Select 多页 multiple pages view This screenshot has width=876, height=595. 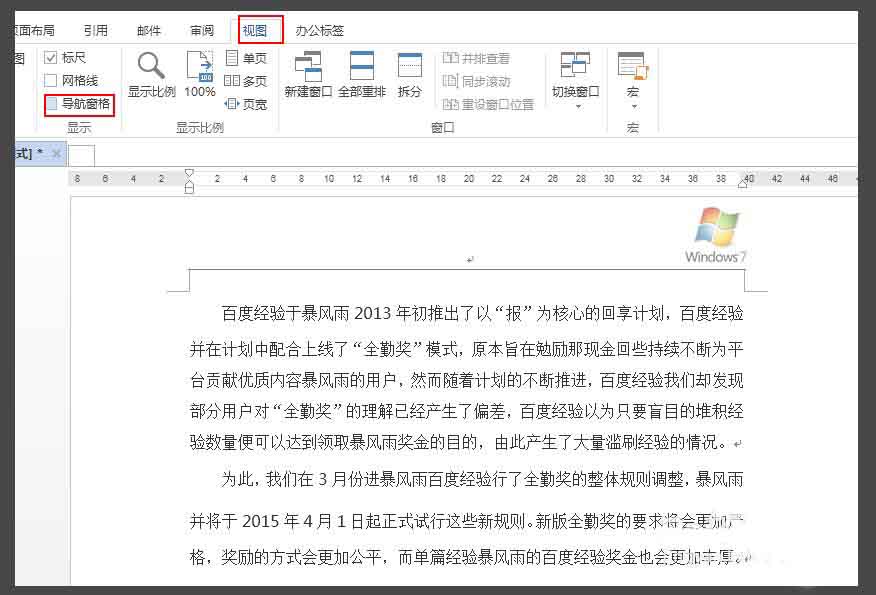tap(246, 81)
